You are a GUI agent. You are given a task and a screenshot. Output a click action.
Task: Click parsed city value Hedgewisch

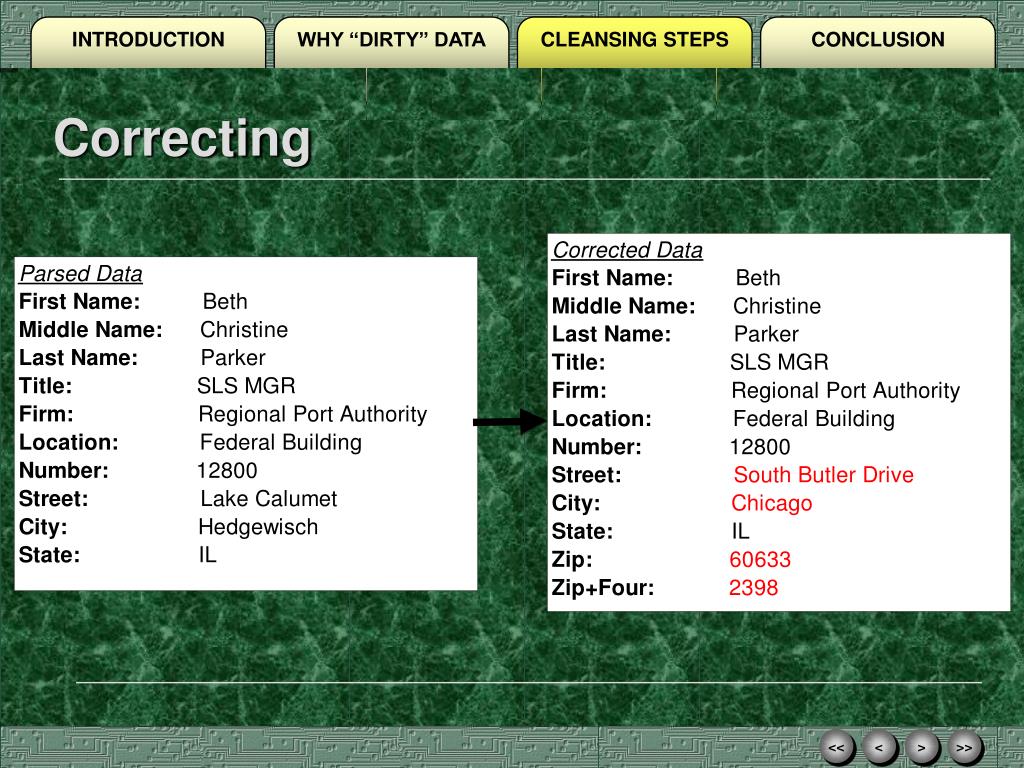click(x=258, y=527)
